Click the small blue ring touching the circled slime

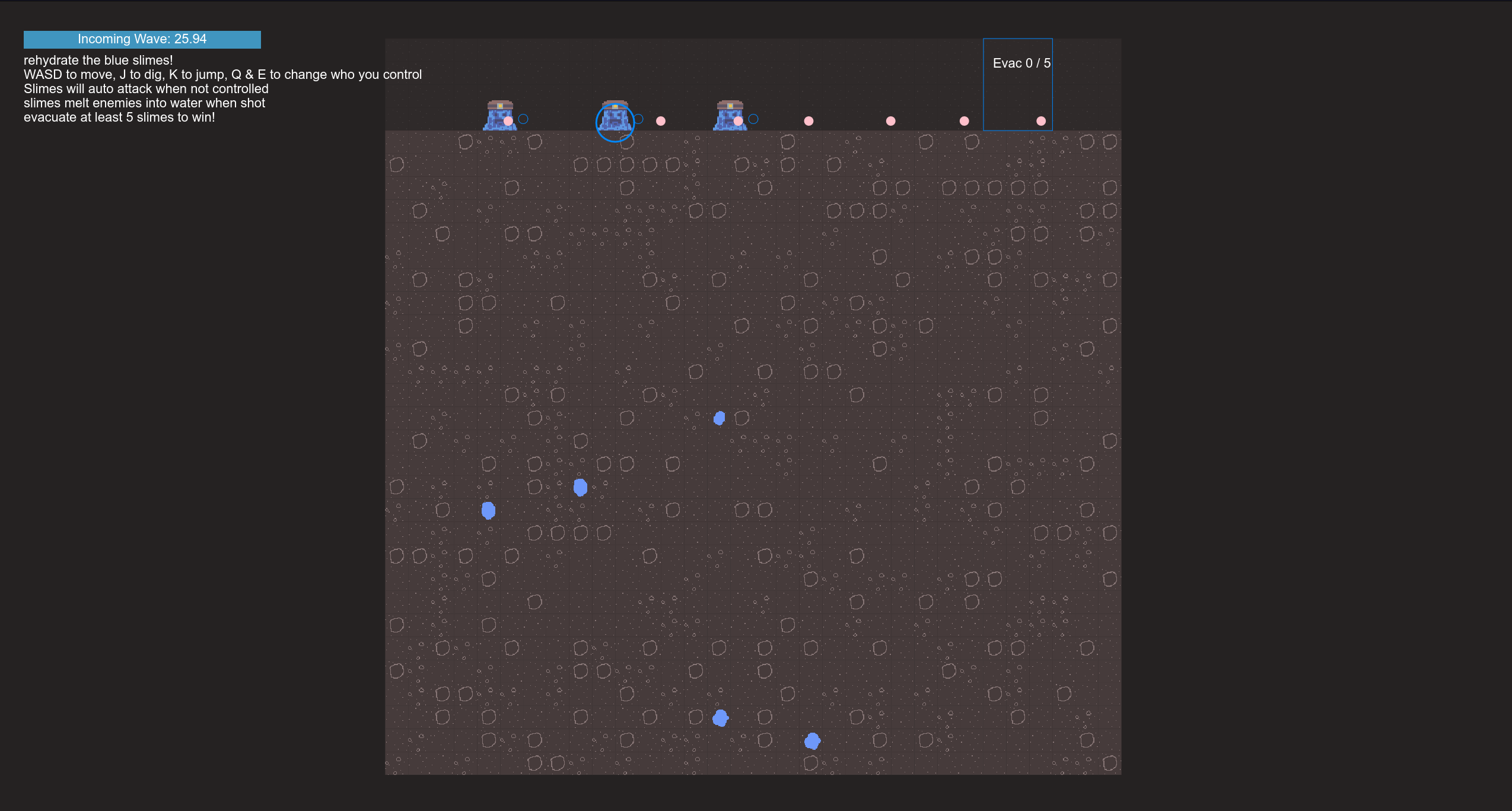click(638, 119)
